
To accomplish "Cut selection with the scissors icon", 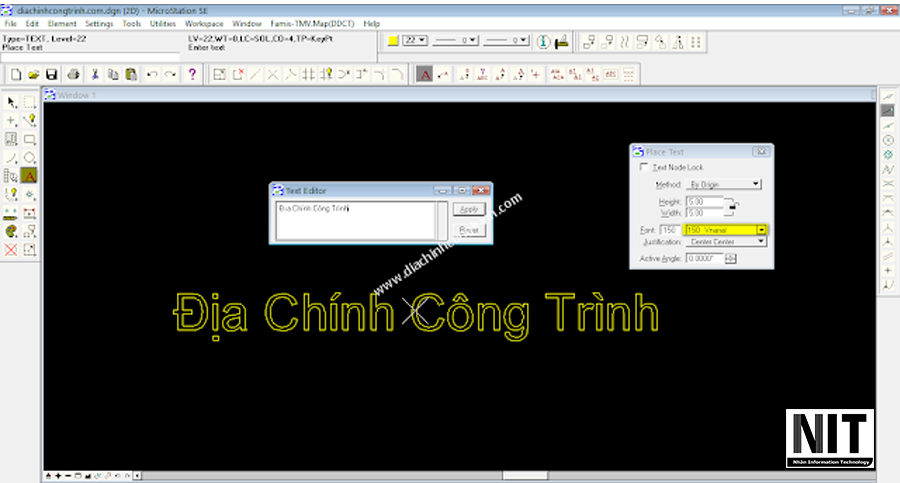I will coord(95,74).
